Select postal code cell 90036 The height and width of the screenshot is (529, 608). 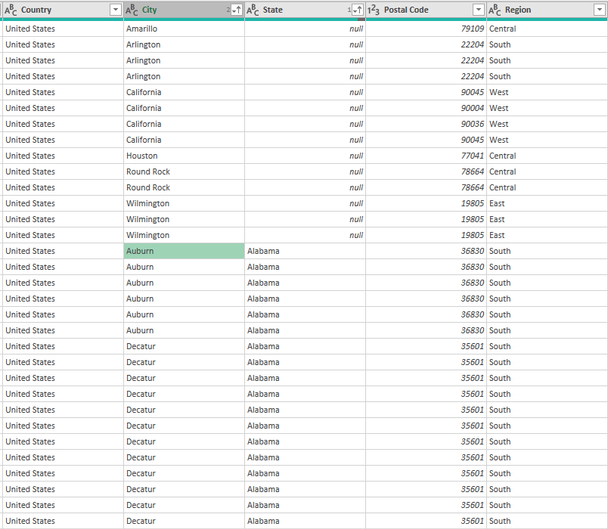426,124
